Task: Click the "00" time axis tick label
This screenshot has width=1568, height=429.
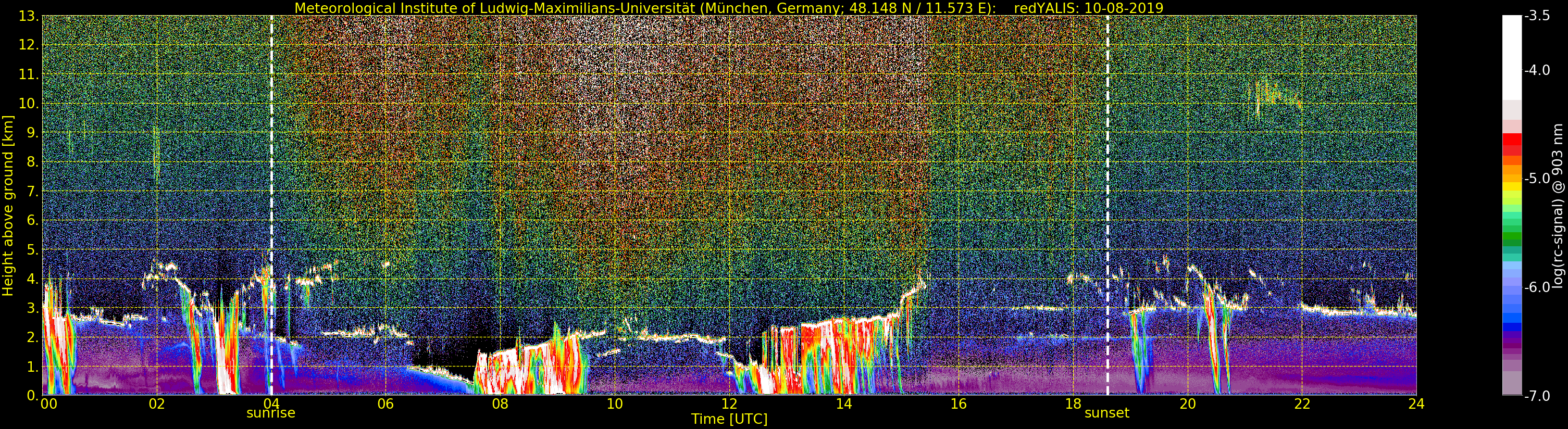Action: coord(48,403)
